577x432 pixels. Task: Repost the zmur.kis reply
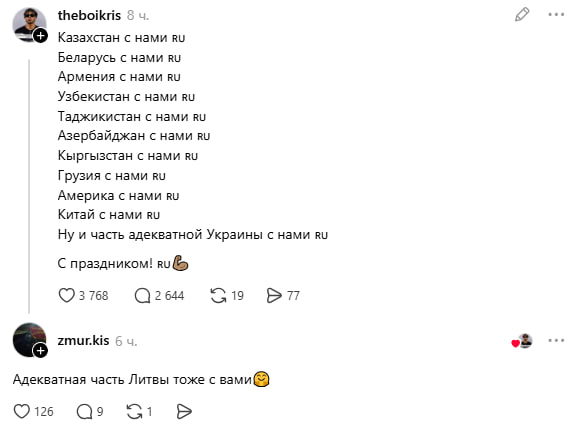(134, 411)
